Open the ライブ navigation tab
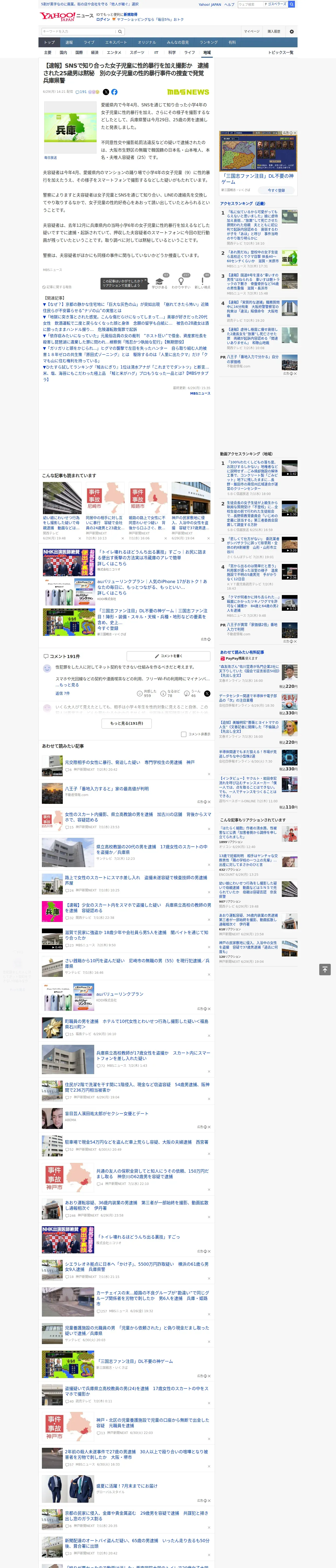 89,43
